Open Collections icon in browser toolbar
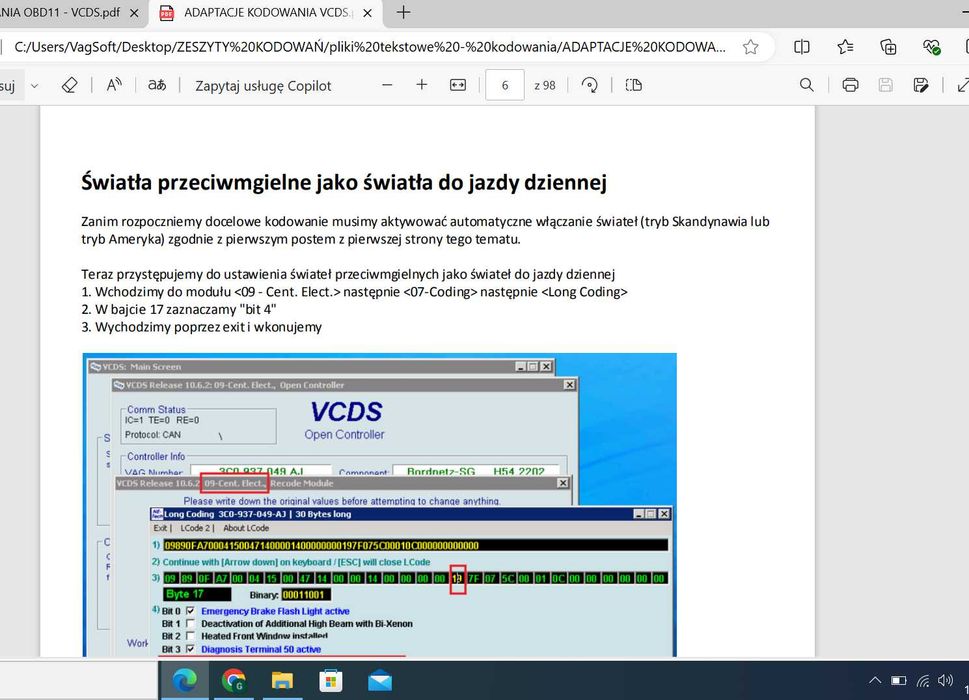969x700 pixels. 888,47
